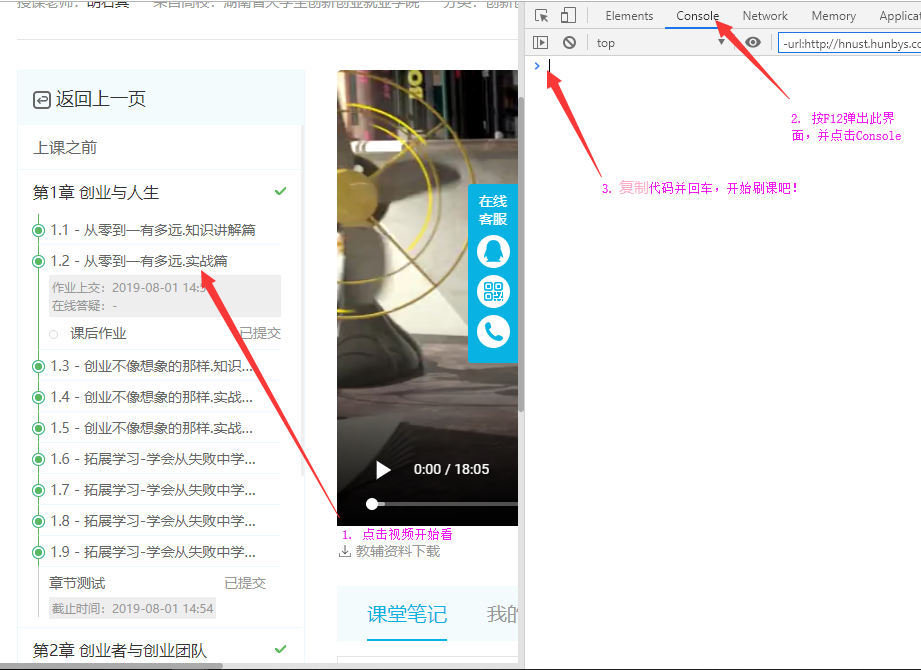Screen dimensions: 921x670
Task: Click the 1.3 lesson progress dot
Action: pyautogui.click(x=38, y=366)
